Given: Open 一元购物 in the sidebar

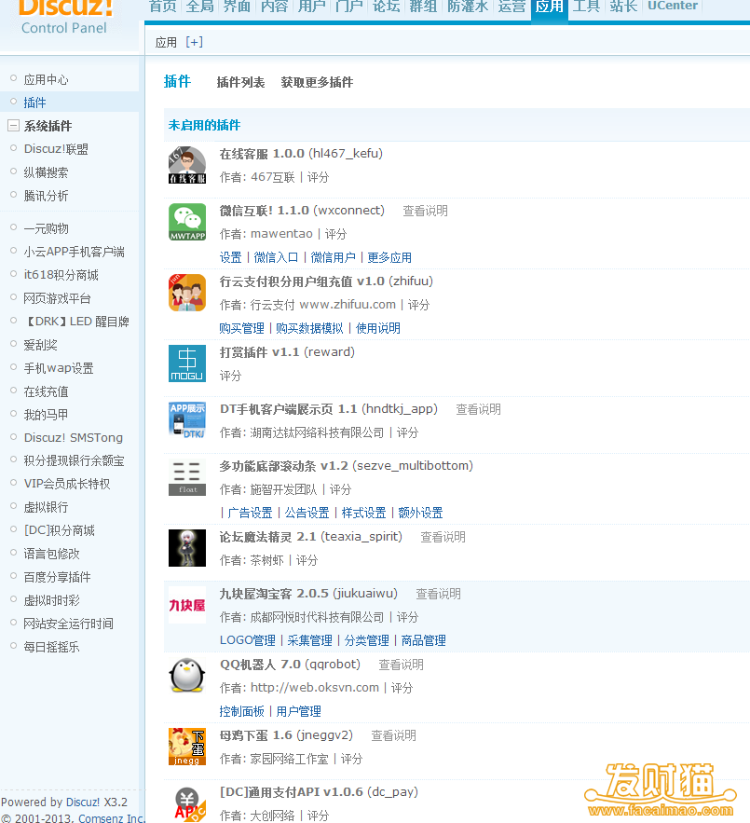Looking at the screenshot, I should (46, 228).
